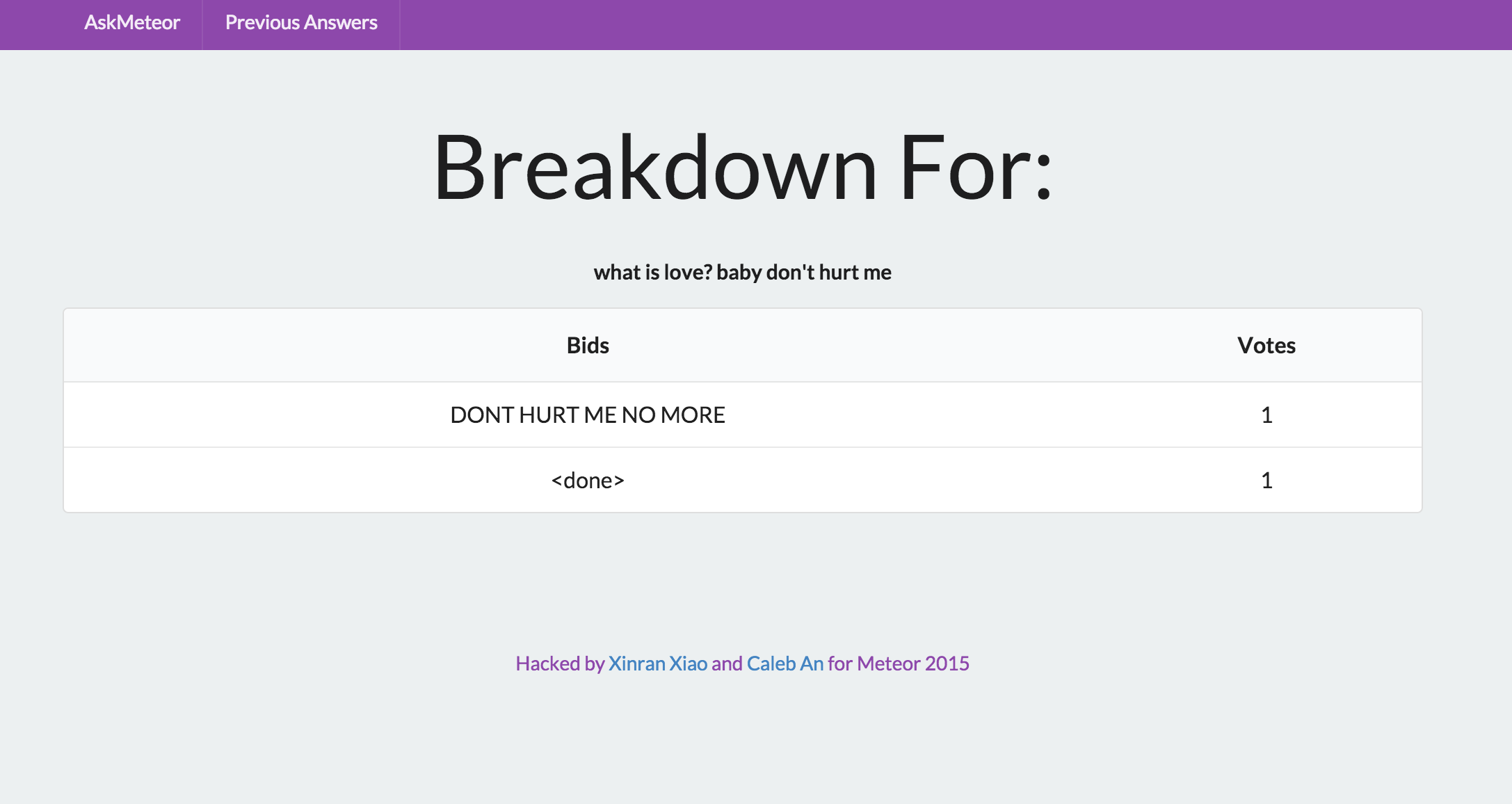Viewport: 1512px width, 804px height.
Task: Click vote count for DONT HURT ME NO MORE
Action: click(1266, 415)
